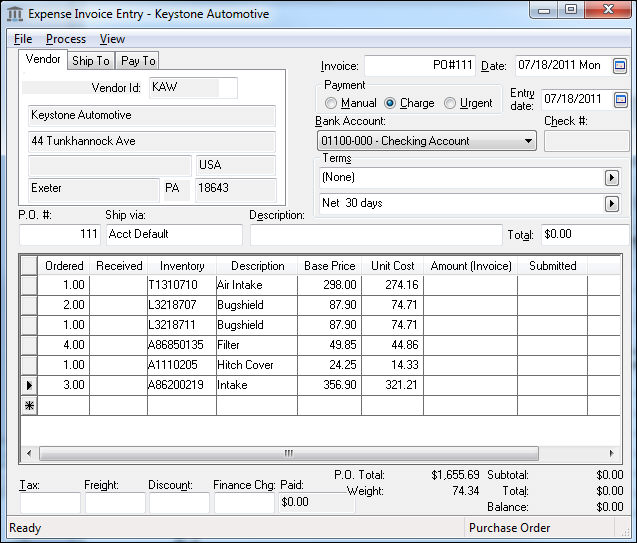The width and height of the screenshot is (637, 543).
Task: Click the Freight input field
Action: pyautogui.click(x=115, y=503)
